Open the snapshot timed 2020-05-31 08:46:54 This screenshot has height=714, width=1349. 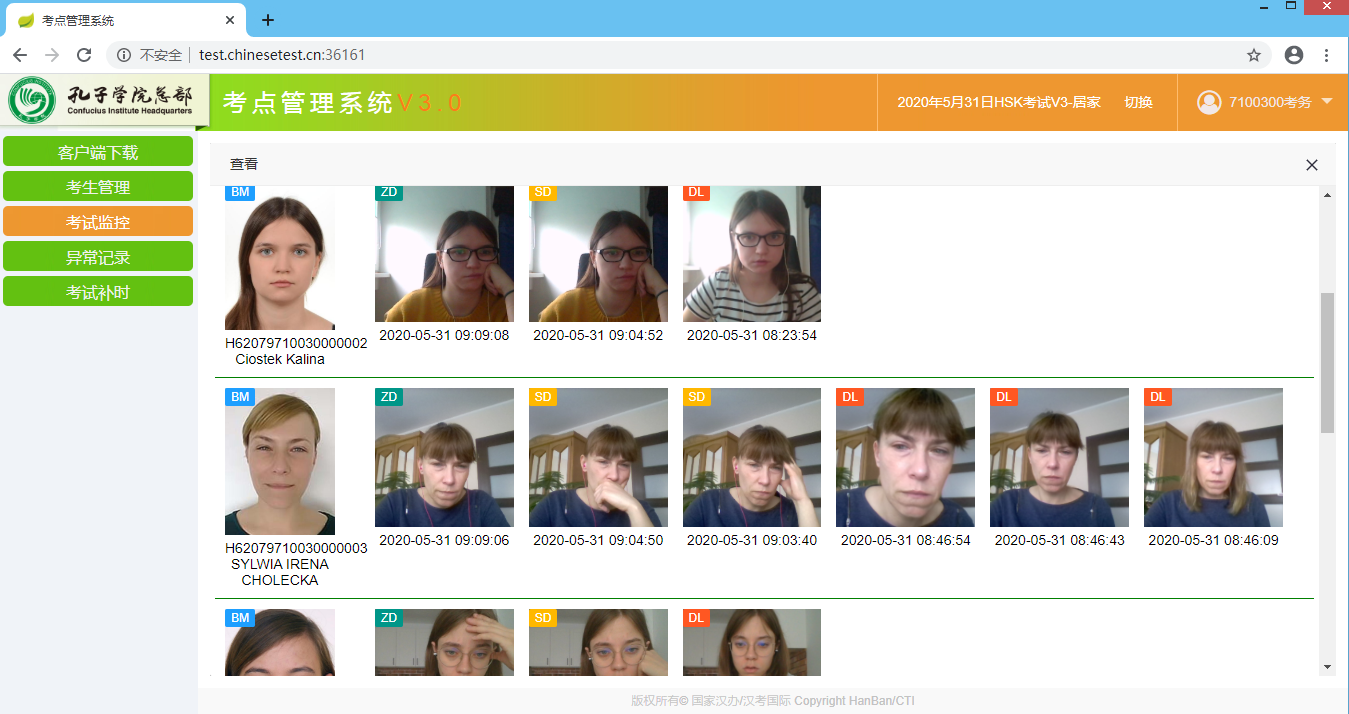(905, 458)
